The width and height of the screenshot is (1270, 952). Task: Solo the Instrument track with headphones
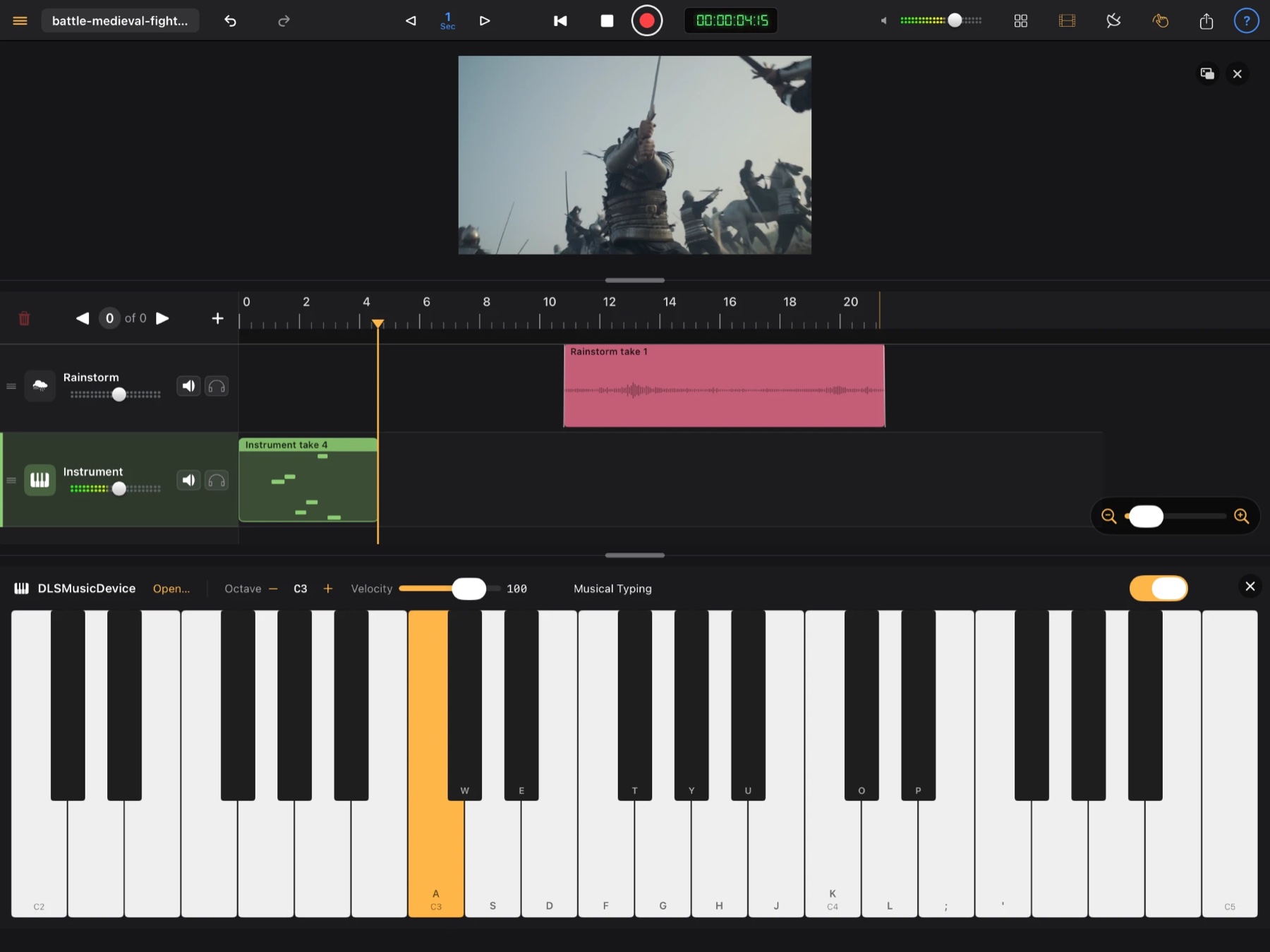pyautogui.click(x=217, y=480)
